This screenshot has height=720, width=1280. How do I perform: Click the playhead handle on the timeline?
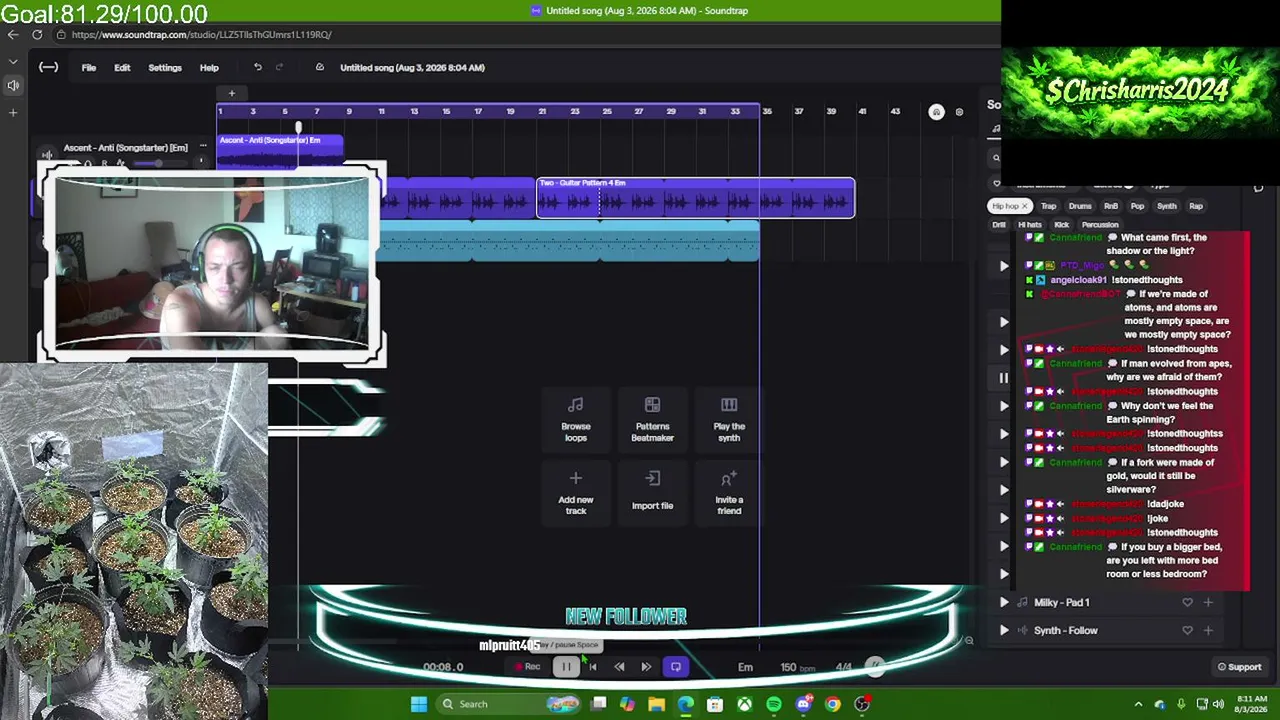[x=298, y=127]
